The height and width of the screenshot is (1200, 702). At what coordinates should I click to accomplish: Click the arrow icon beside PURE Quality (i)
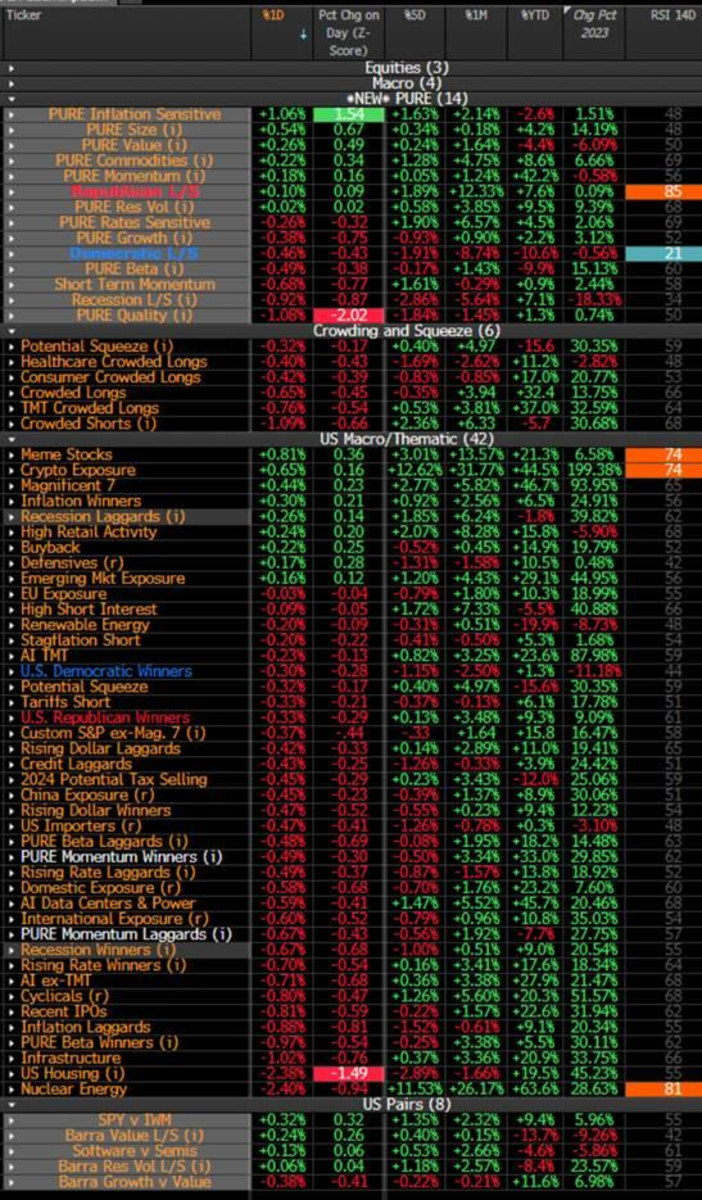coord(11,316)
